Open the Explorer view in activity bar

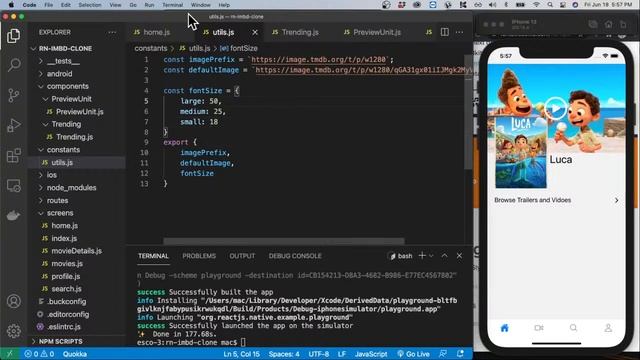13,36
